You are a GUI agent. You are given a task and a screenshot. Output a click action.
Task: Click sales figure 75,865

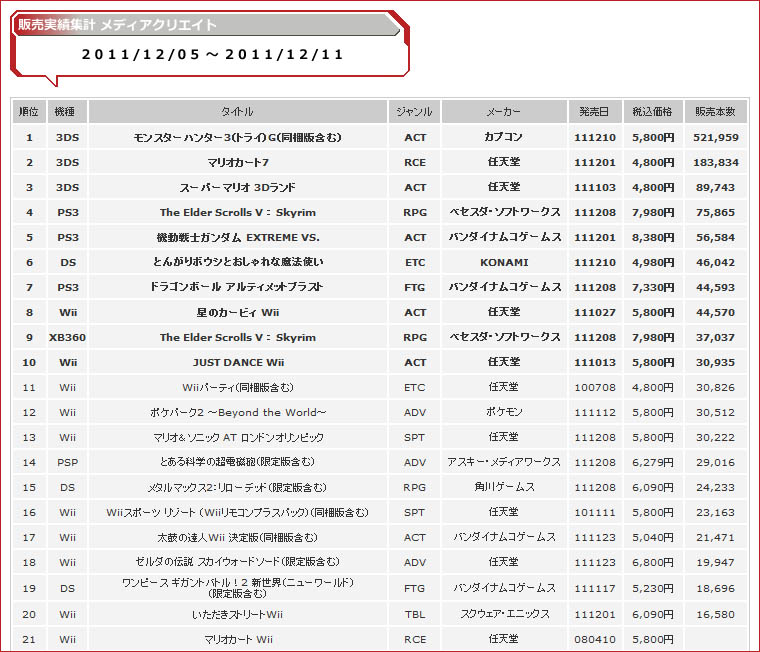pos(716,212)
